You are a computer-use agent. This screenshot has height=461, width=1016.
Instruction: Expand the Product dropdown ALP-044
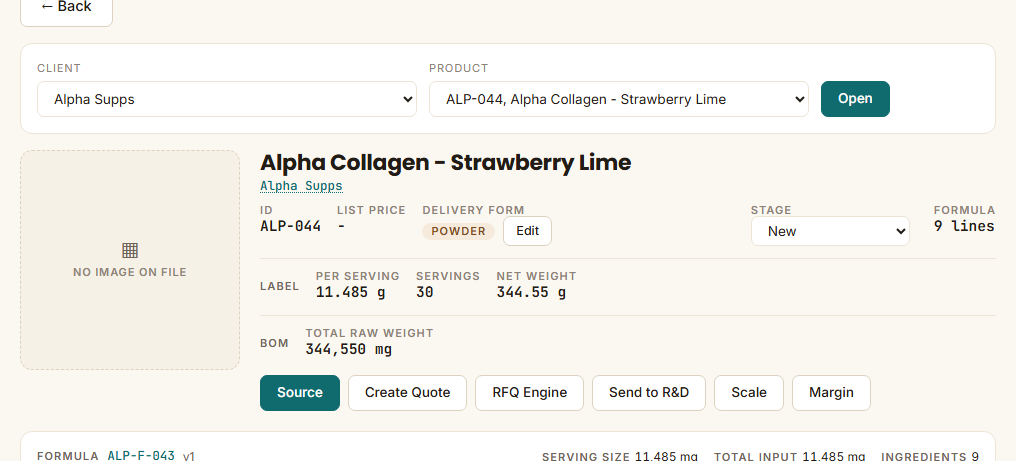(619, 99)
